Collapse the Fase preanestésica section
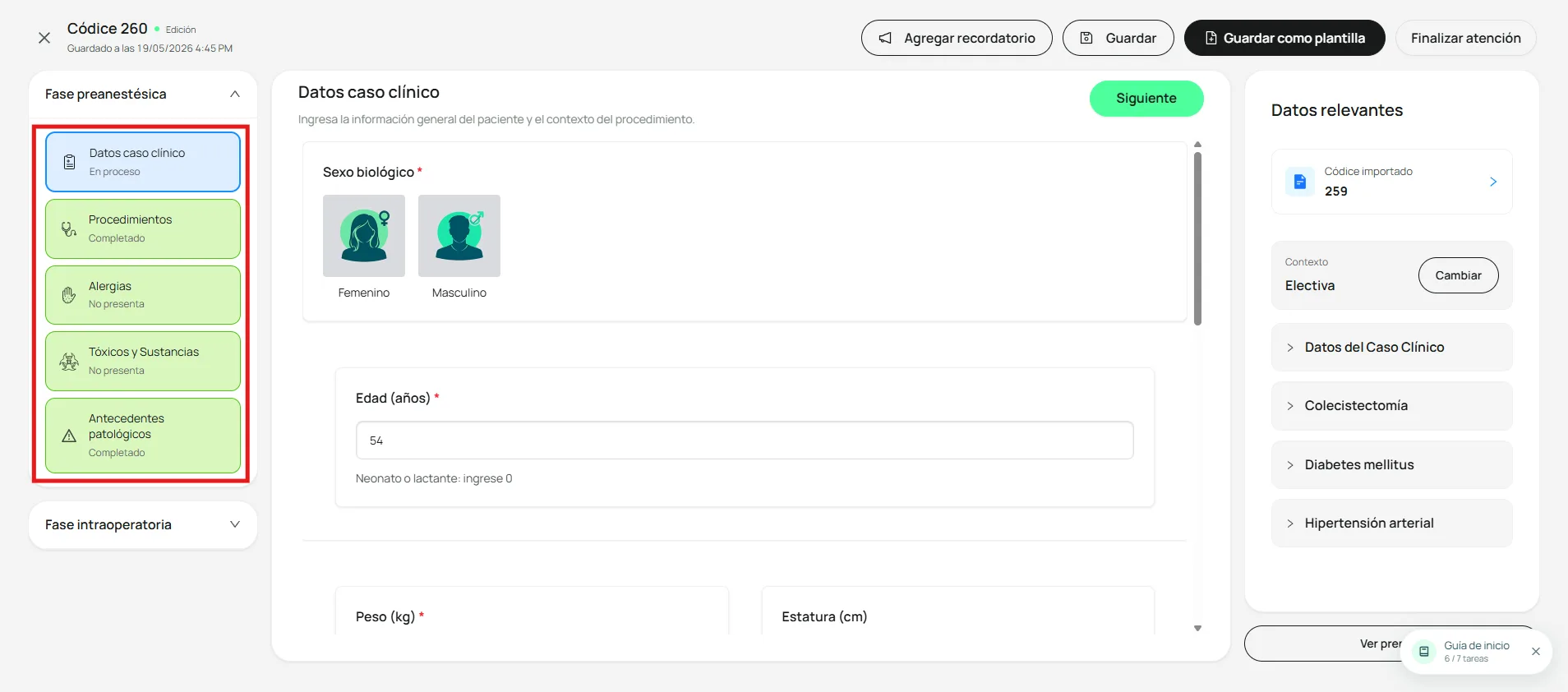The width and height of the screenshot is (1568, 692). pyautogui.click(x=235, y=94)
